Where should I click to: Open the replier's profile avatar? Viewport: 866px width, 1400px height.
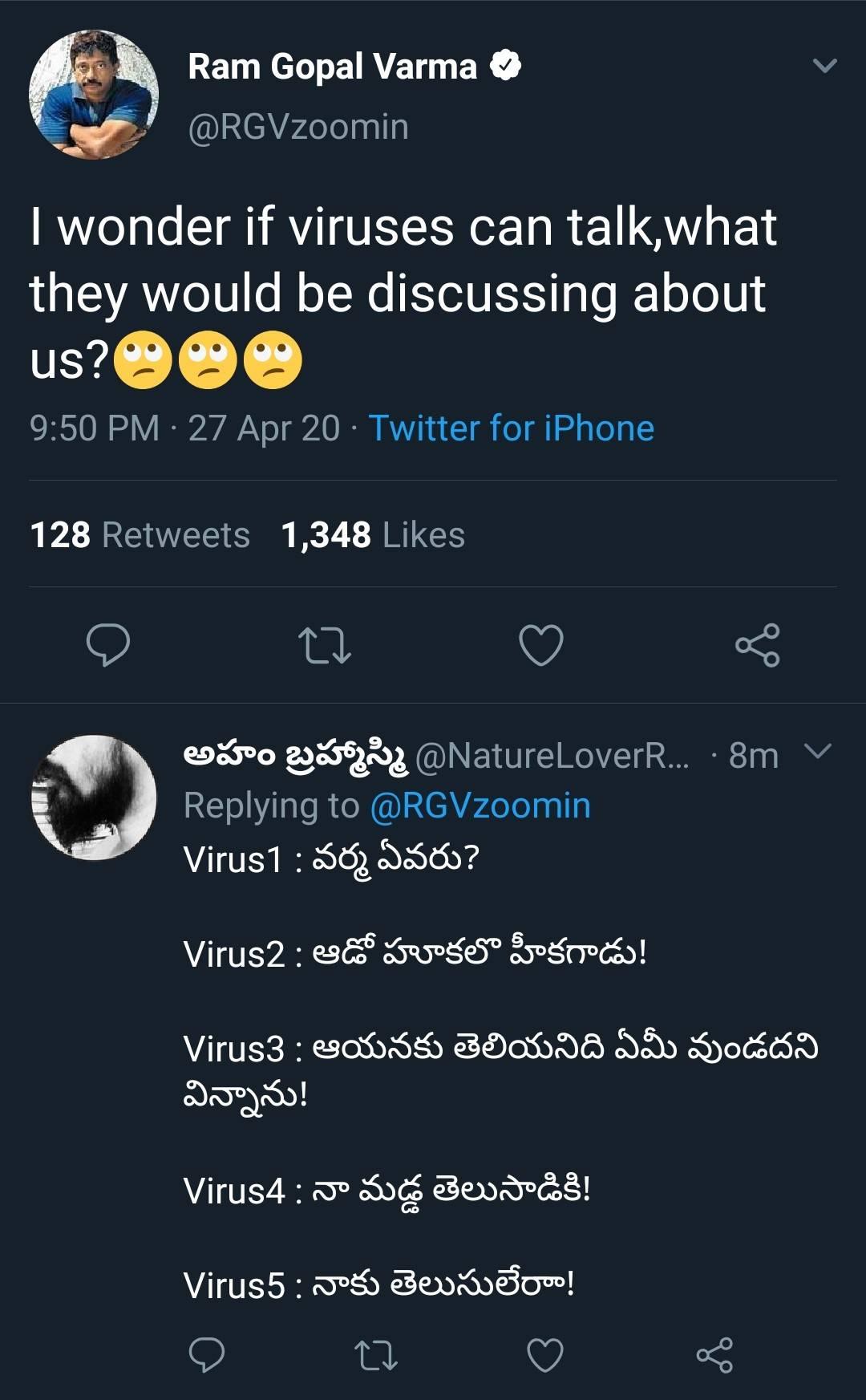[x=94, y=797]
